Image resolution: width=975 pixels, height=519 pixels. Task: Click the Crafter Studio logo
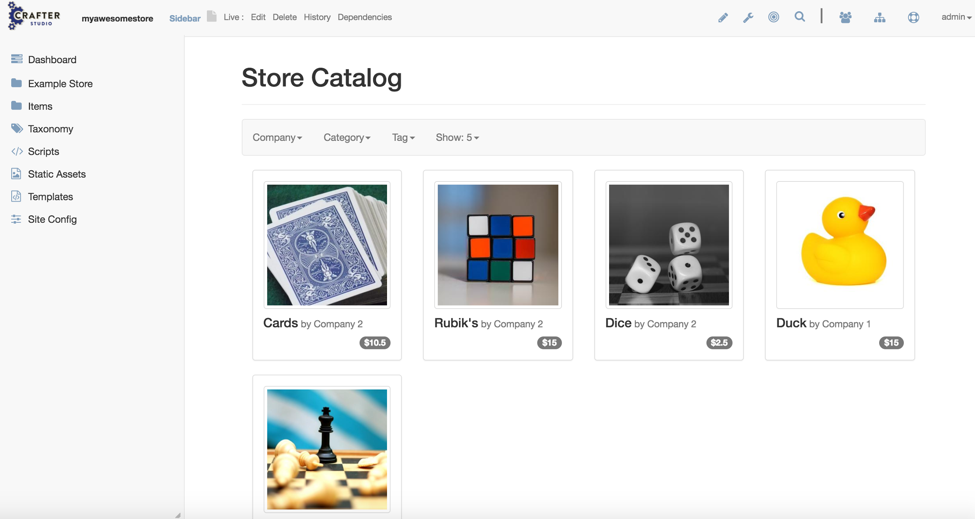pos(34,16)
